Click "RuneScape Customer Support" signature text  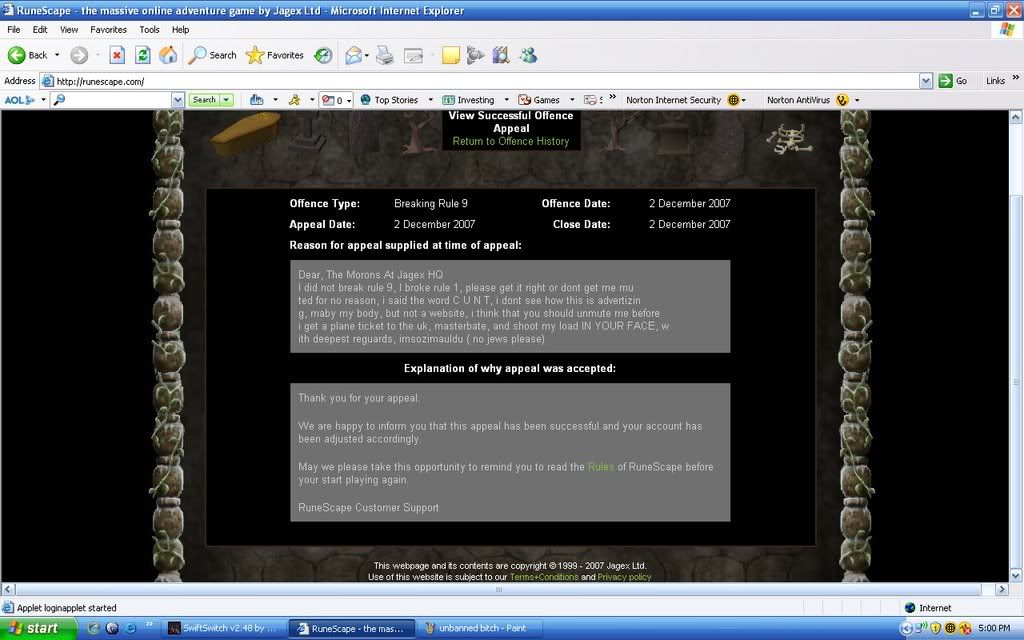point(368,507)
